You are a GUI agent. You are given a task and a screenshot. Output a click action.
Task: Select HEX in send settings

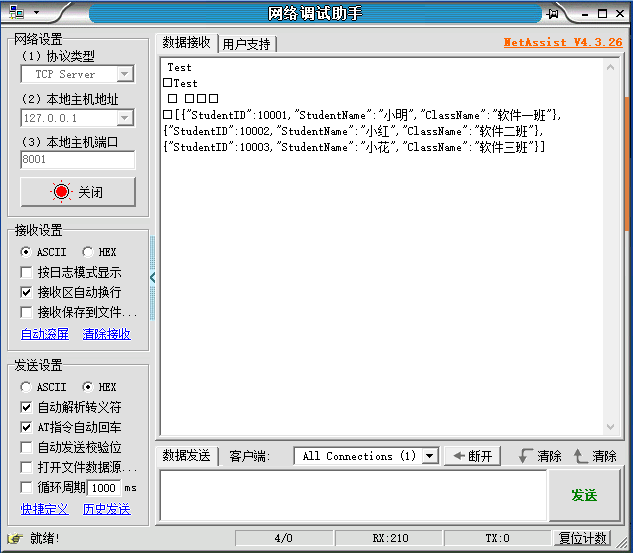pyautogui.click(x=99, y=387)
